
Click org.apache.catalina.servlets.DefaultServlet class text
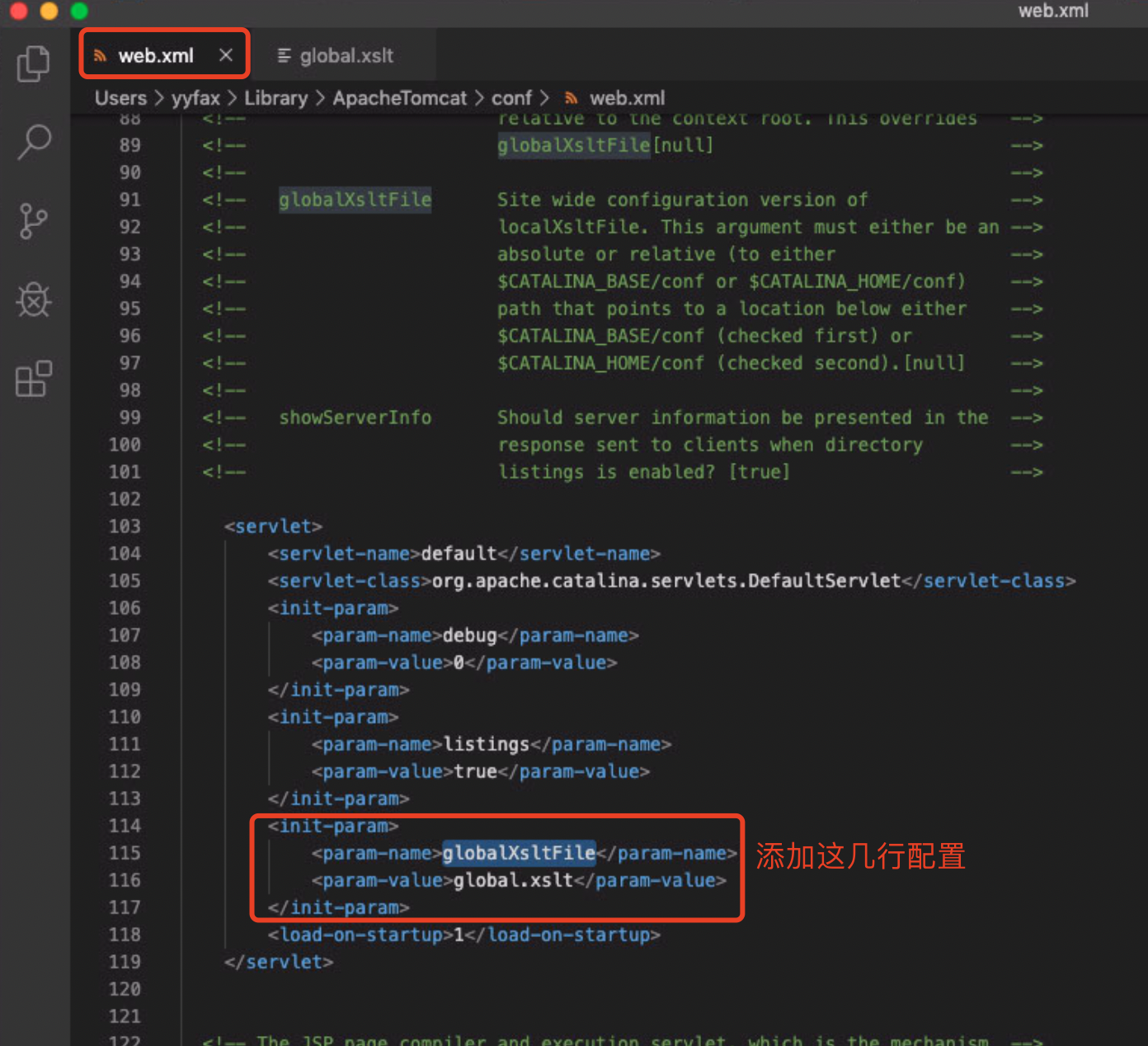[x=666, y=581]
